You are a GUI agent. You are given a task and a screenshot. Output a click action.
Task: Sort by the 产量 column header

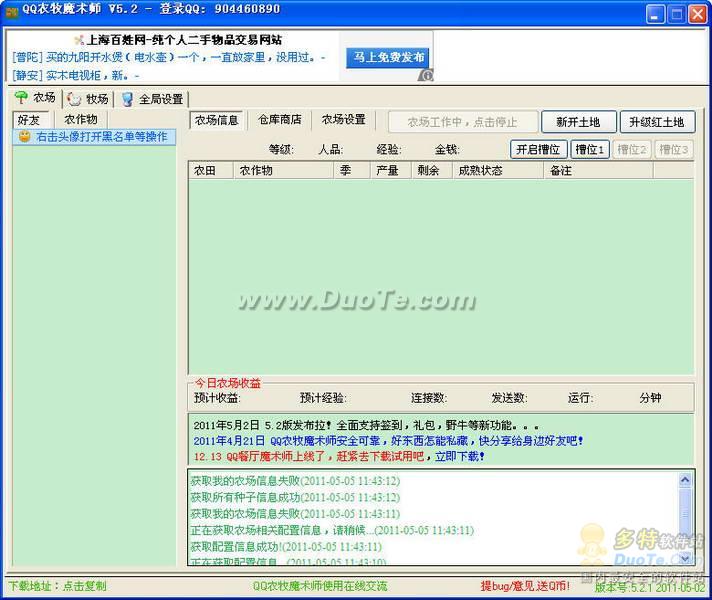391,170
